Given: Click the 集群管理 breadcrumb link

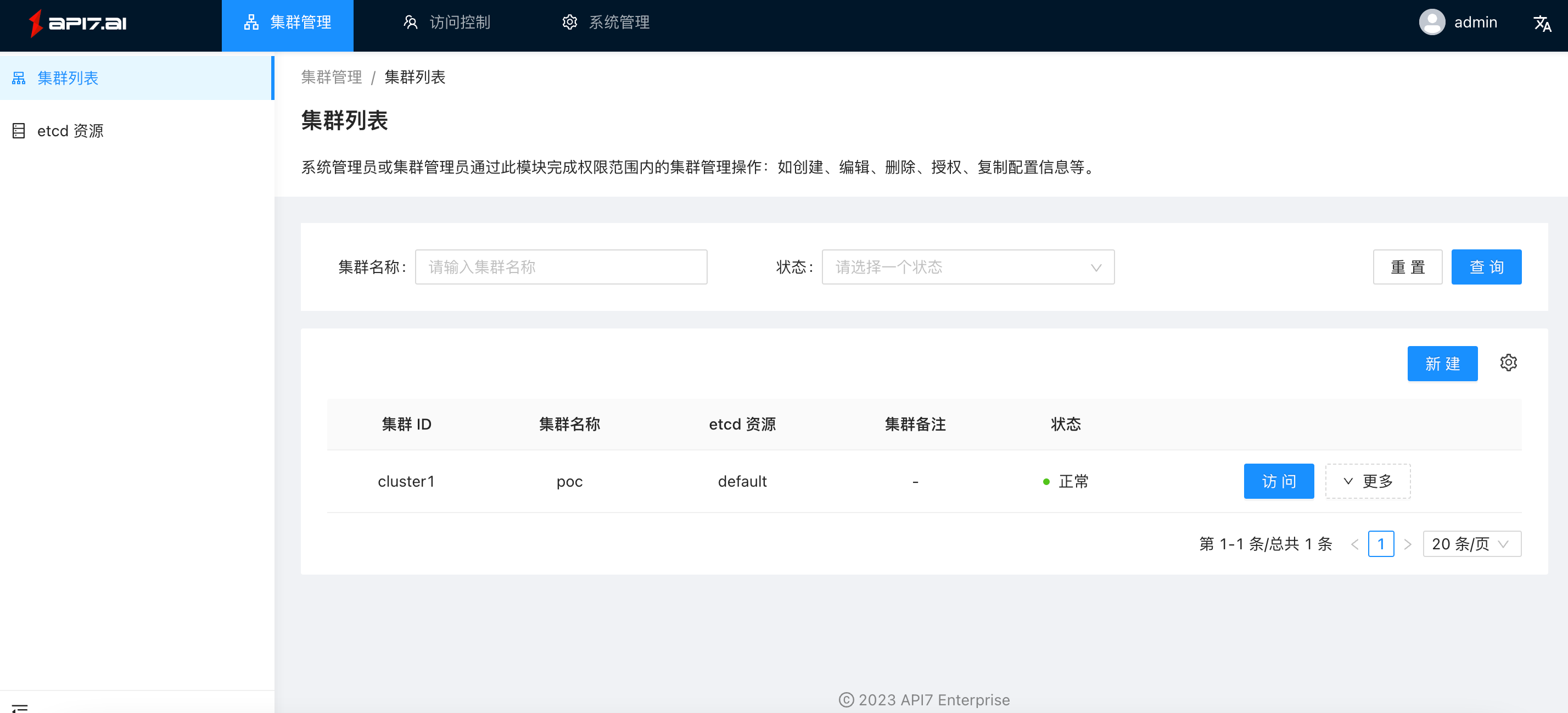Looking at the screenshot, I should pos(331,77).
